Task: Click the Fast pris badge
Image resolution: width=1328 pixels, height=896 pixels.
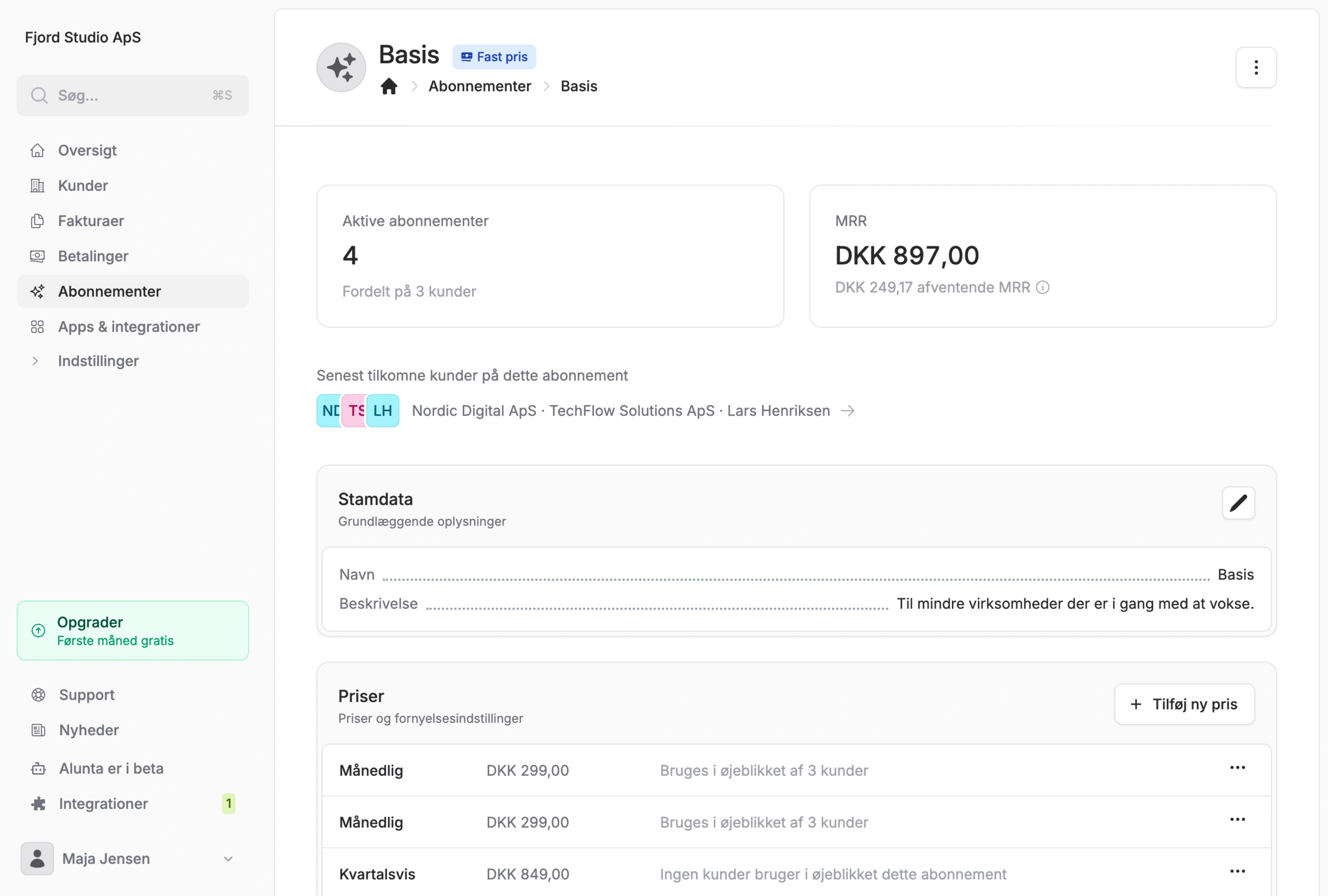Action: 494,56
